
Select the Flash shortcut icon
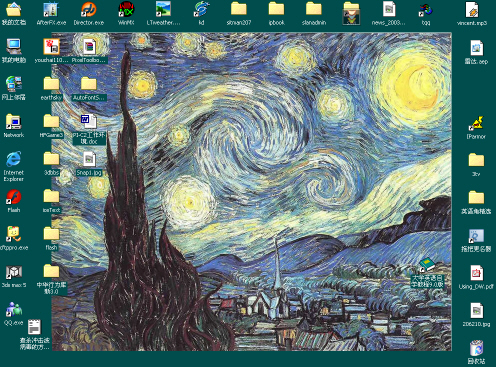pos(14,197)
